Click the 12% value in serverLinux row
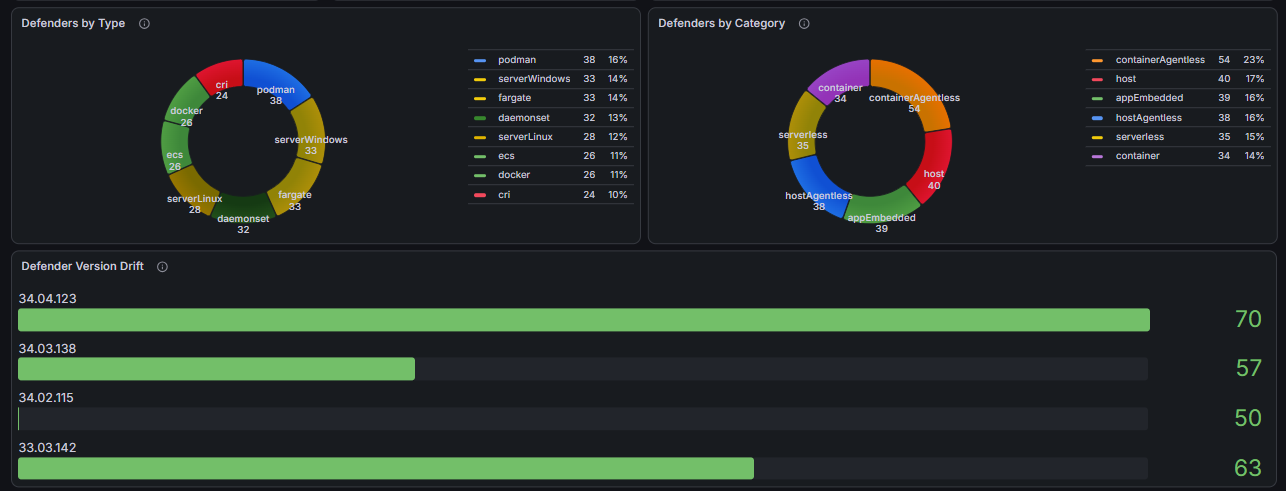1286x491 pixels. (x=617, y=136)
